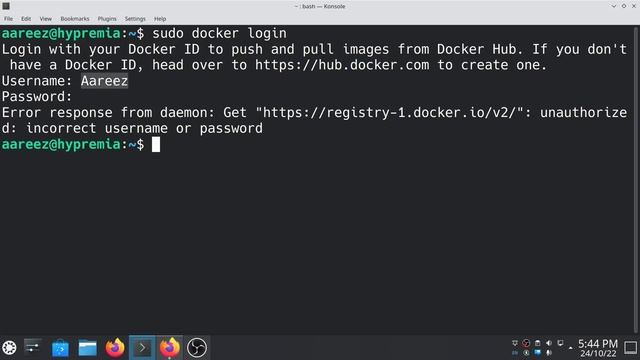This screenshot has width=640, height=360.
Task: Click the red circular tray icon
Action: pos(526,343)
